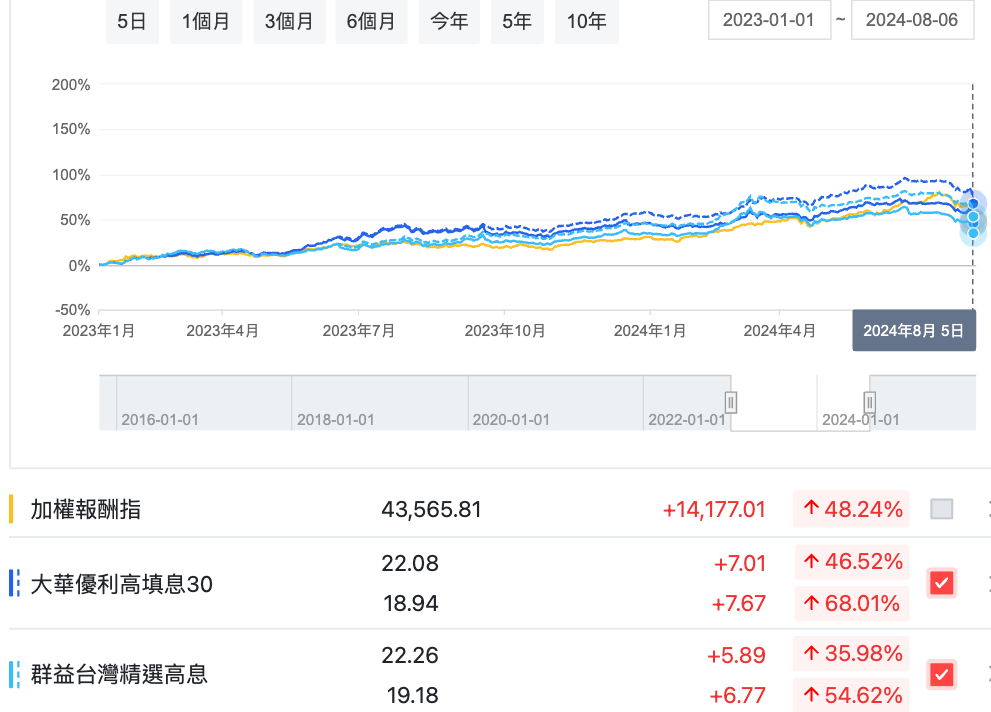Click the up arrow beside 48.24%
This screenshot has width=991, height=712.
811,509
